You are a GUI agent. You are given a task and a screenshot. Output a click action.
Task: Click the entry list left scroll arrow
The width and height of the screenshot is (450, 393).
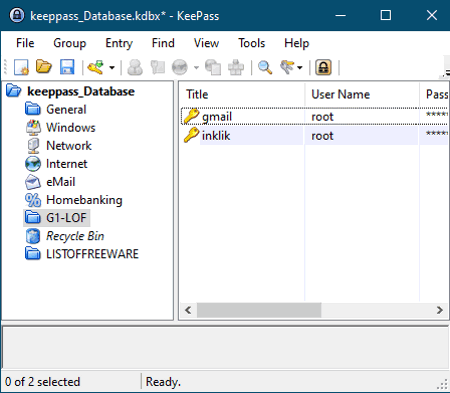click(x=188, y=310)
